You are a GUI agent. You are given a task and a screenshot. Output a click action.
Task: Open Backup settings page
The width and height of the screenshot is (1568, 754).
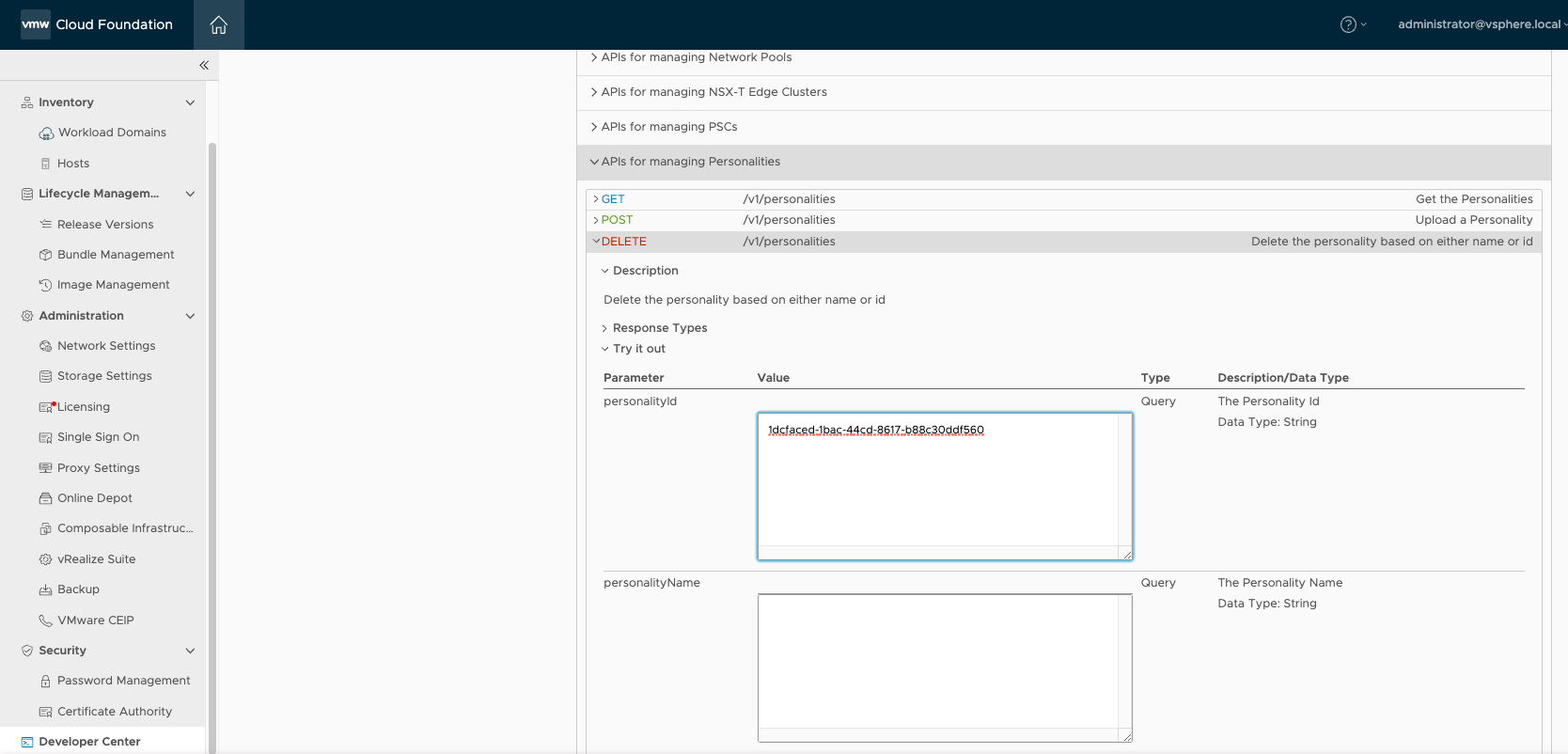78,589
